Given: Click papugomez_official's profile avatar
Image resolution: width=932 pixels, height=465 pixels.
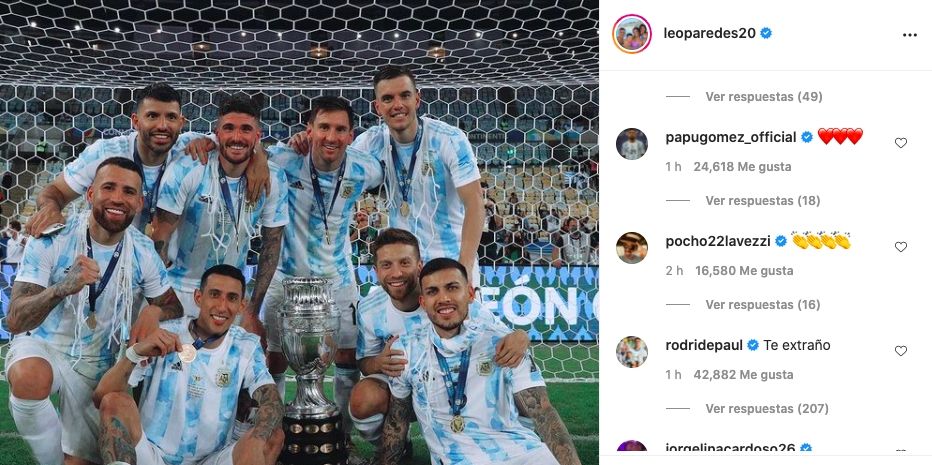Looking at the screenshot, I should point(632,144).
